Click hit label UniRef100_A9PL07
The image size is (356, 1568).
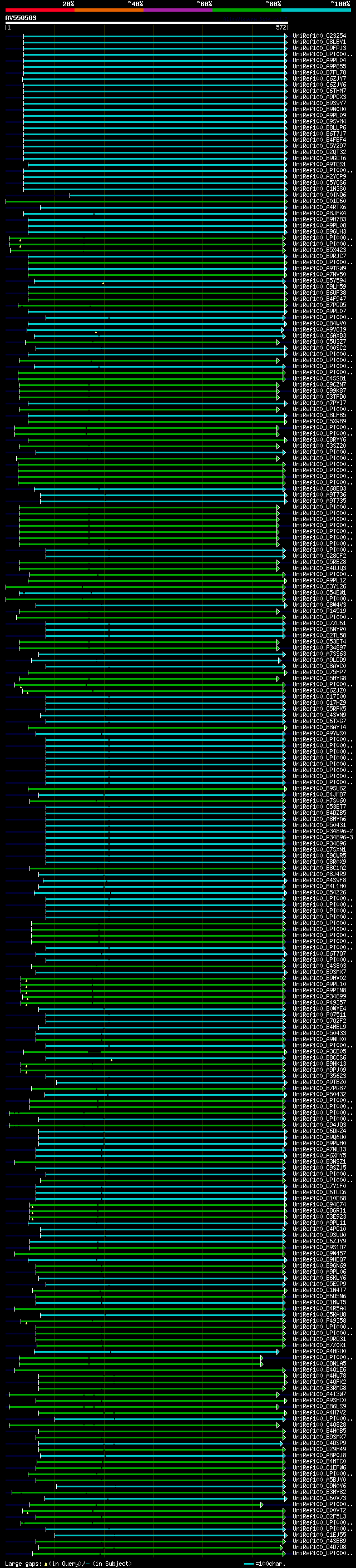click(x=319, y=311)
